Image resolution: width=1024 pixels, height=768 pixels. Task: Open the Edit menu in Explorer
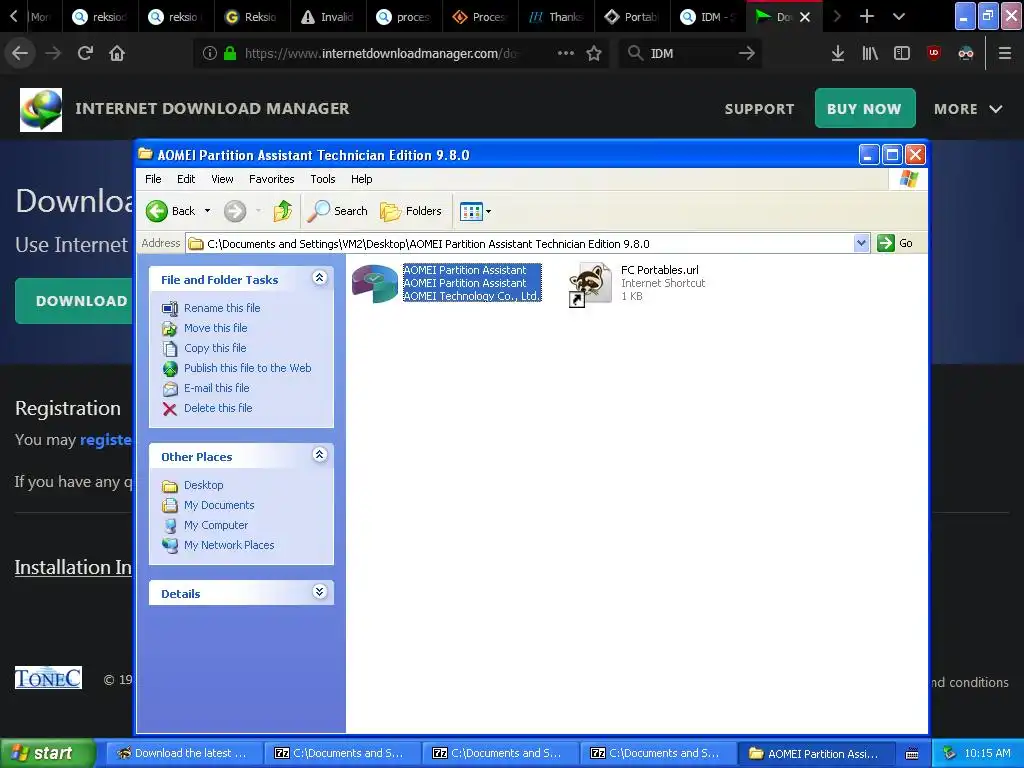(x=186, y=179)
